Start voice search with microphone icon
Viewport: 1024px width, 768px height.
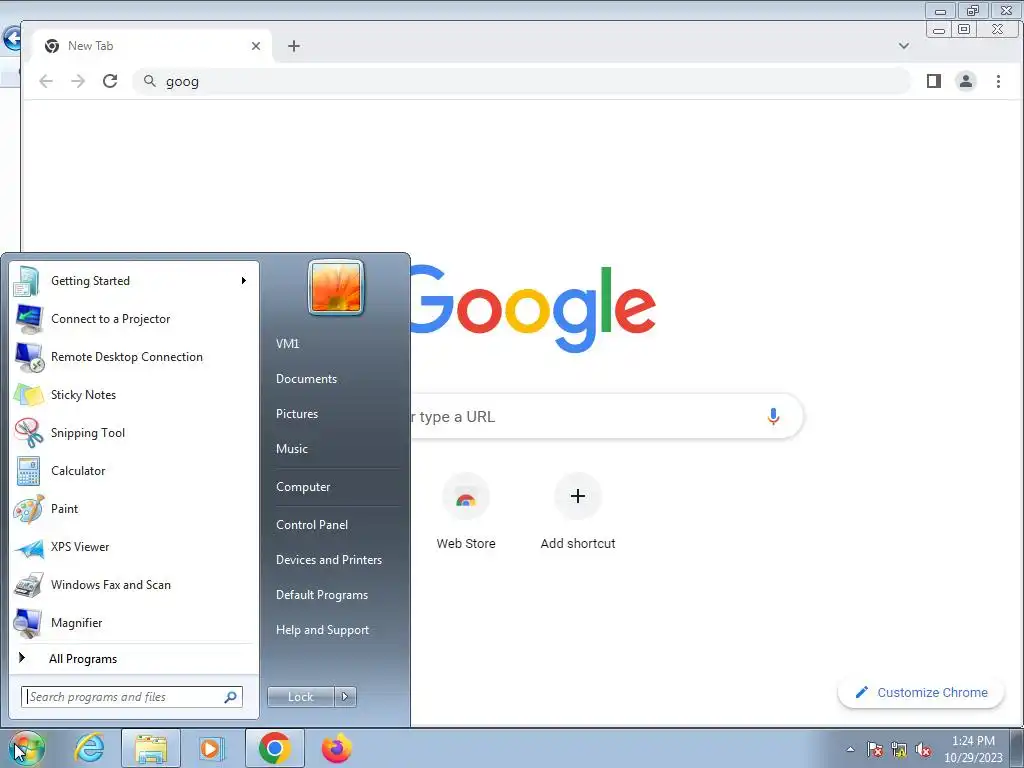click(773, 417)
